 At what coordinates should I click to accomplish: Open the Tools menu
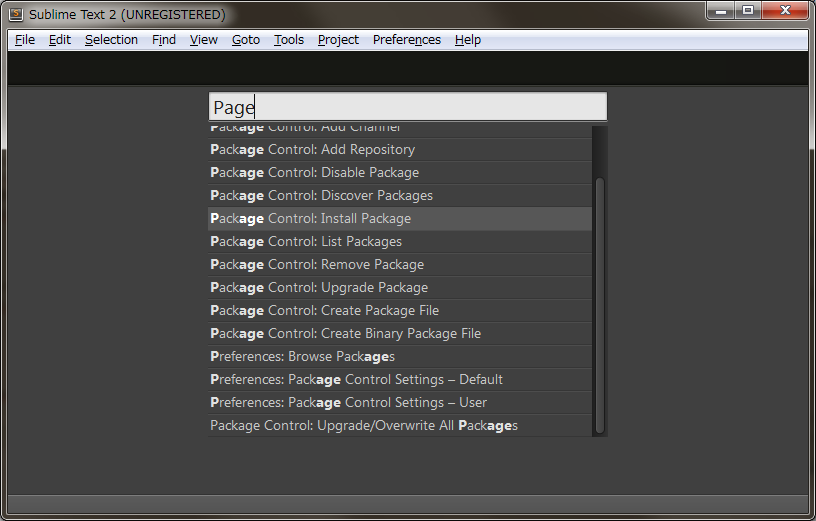coord(289,40)
